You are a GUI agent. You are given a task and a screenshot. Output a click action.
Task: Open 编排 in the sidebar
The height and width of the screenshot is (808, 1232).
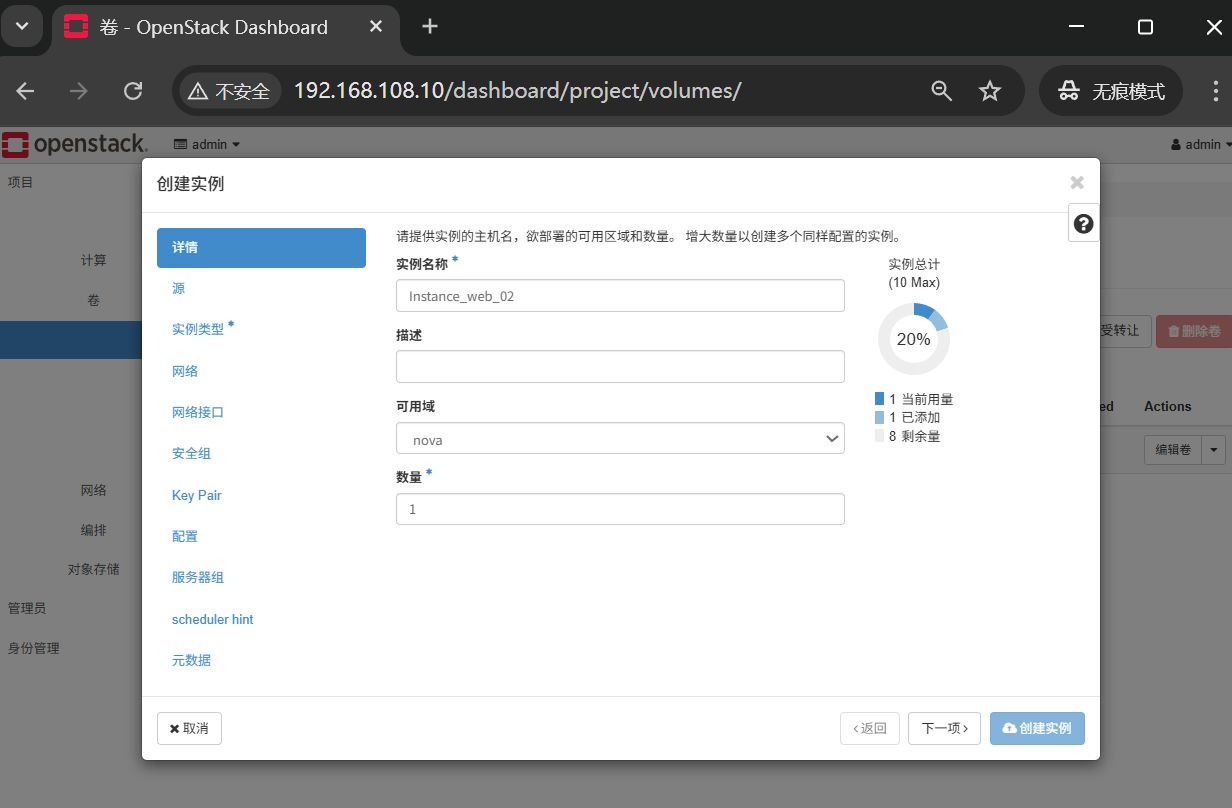93,530
